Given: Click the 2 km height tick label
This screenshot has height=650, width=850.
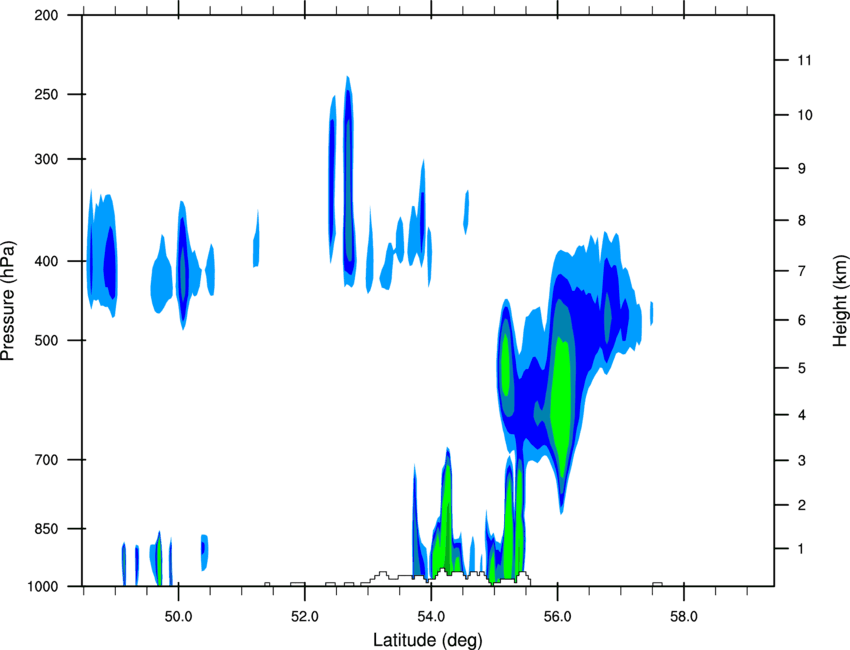Looking at the screenshot, I should [802, 505].
